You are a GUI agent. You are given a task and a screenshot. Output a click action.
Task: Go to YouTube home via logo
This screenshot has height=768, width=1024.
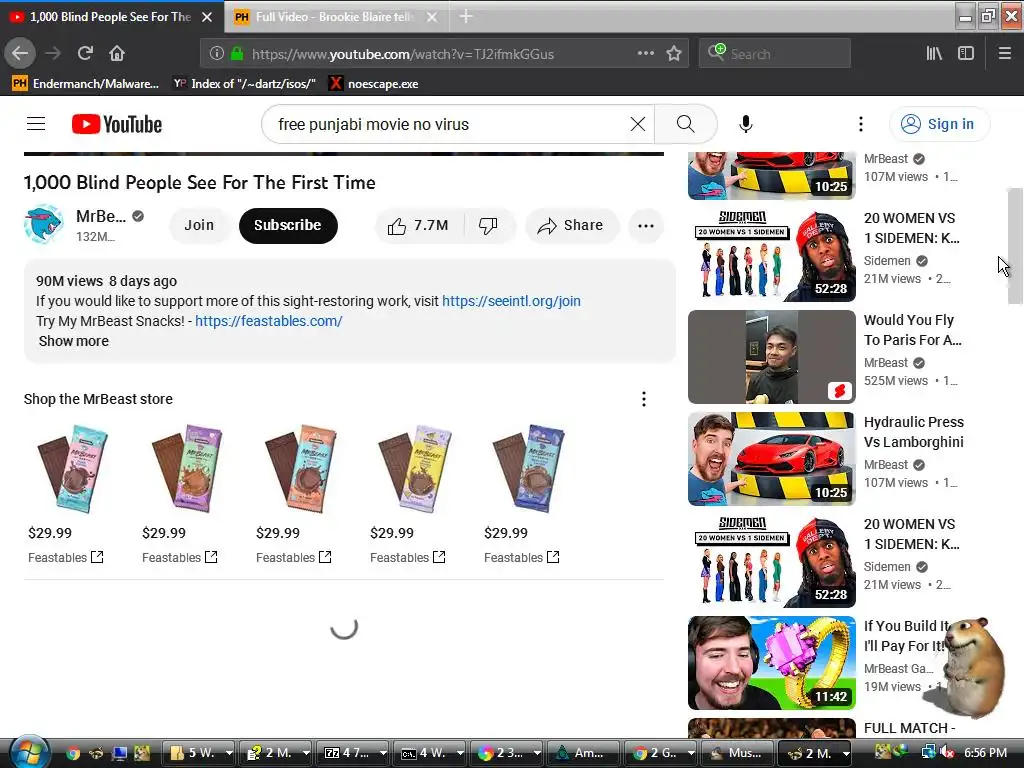tap(117, 124)
